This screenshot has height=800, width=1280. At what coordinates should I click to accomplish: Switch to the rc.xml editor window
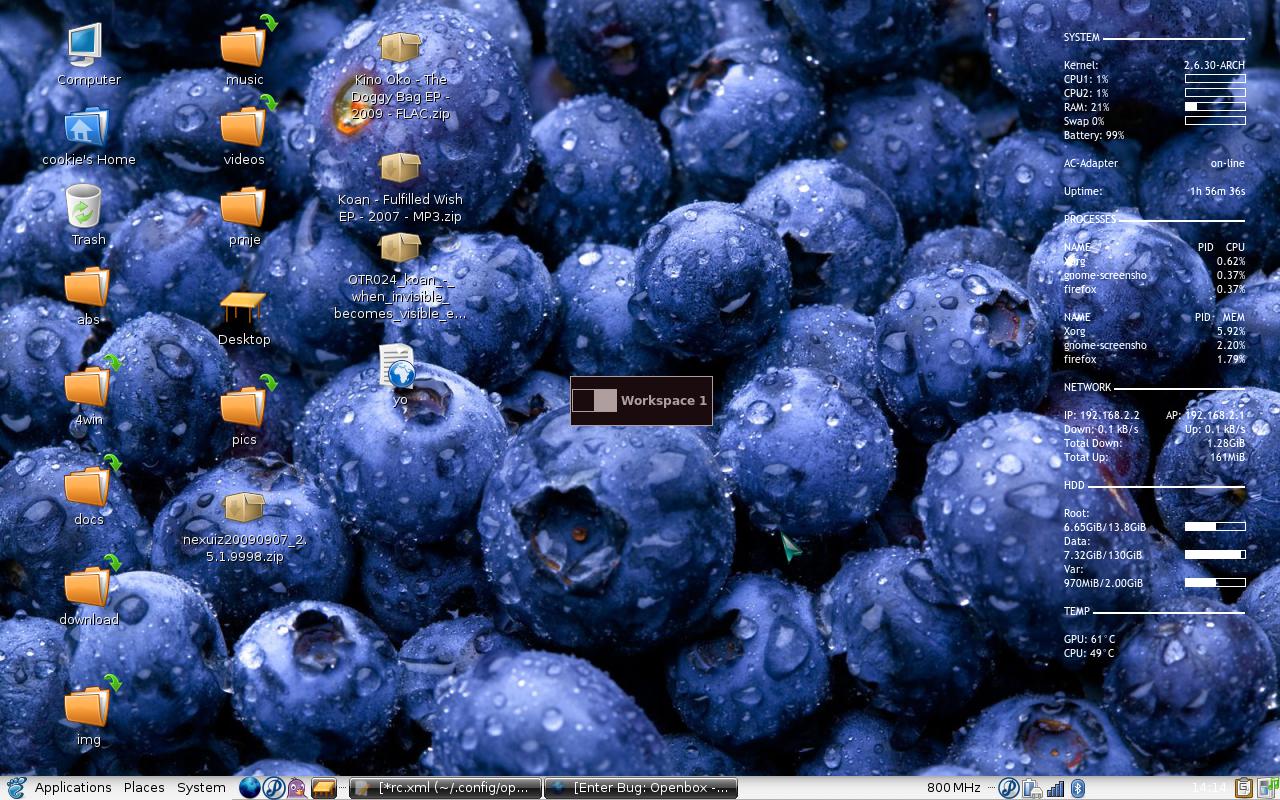click(x=445, y=788)
